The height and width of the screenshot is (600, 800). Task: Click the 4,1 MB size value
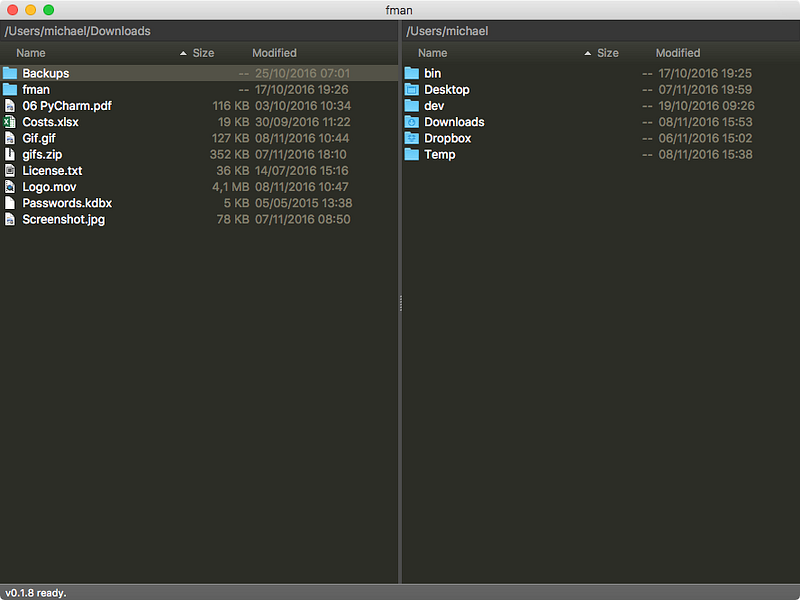pyautogui.click(x=231, y=187)
